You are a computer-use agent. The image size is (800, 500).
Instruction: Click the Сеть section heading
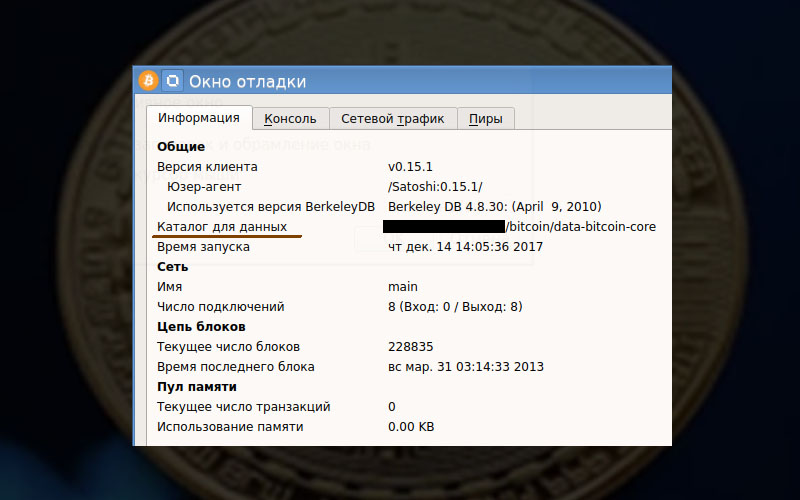coord(172,267)
